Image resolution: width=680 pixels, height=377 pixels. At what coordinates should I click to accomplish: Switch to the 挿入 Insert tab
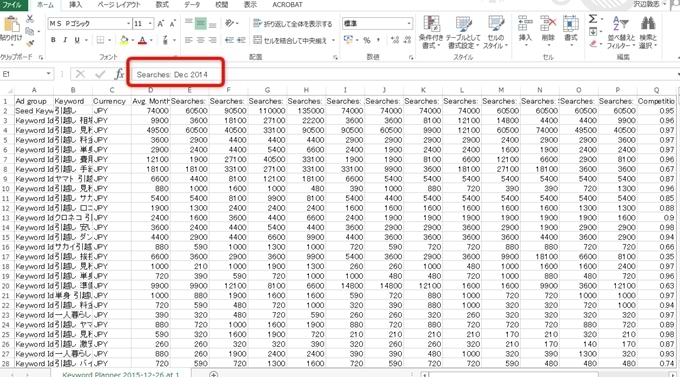75,5
